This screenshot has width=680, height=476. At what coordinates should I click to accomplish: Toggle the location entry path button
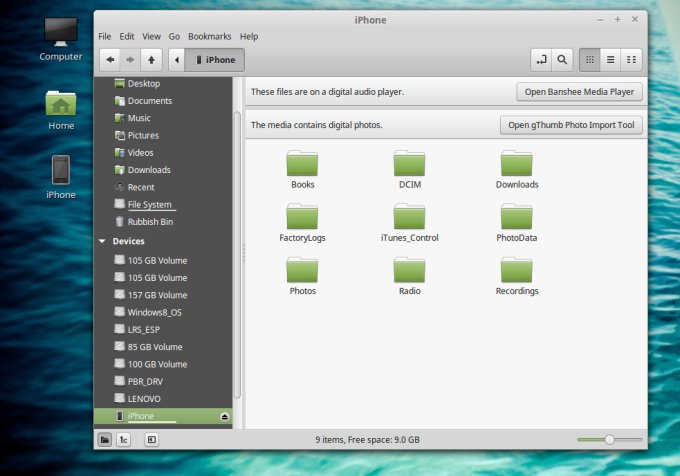pos(541,60)
